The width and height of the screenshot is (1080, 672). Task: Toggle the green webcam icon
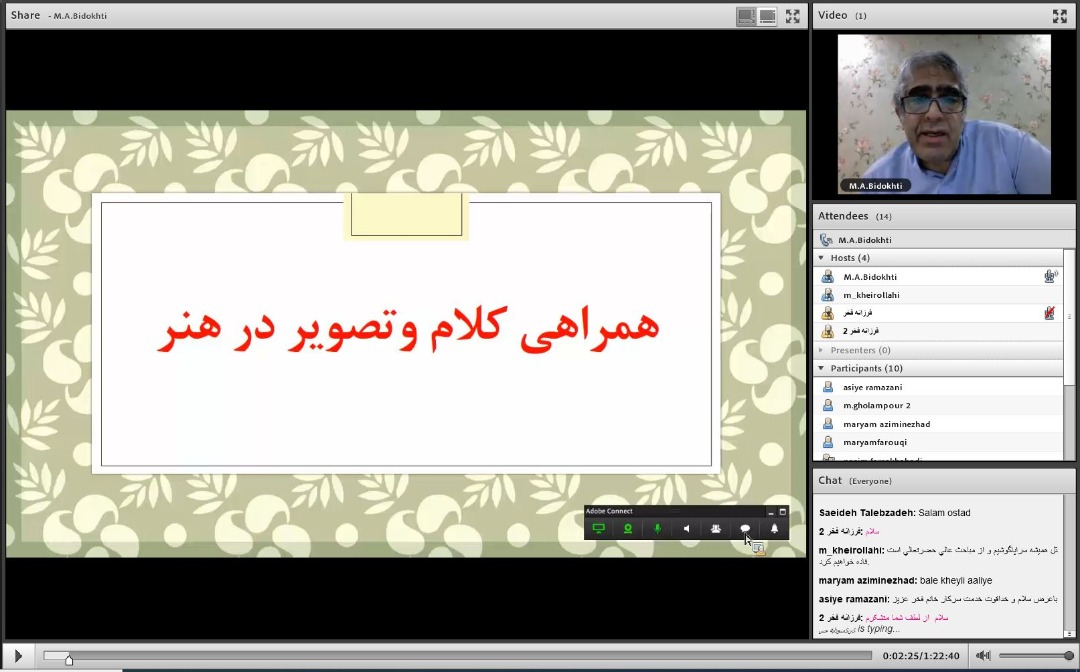pos(628,529)
